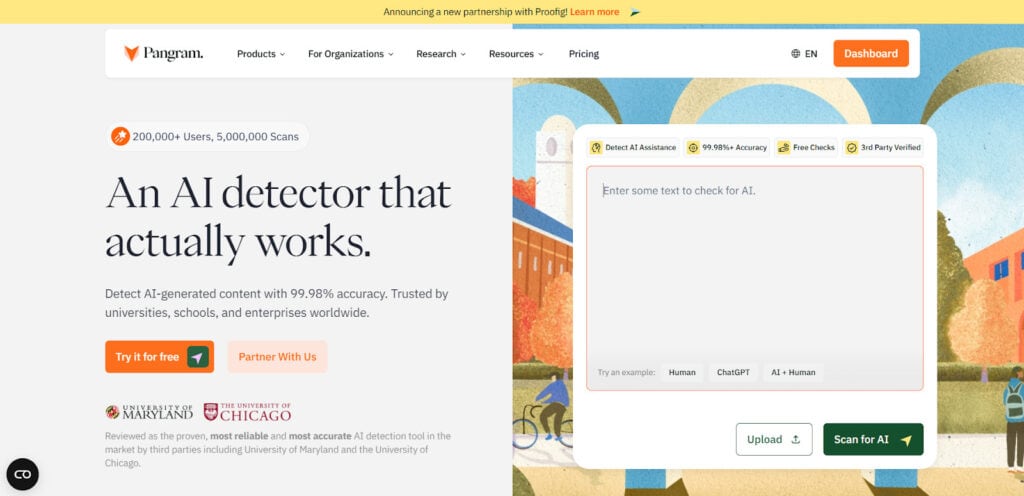Click the Detect AI Assistance badge icon
The height and width of the screenshot is (496, 1024).
[x=596, y=148]
